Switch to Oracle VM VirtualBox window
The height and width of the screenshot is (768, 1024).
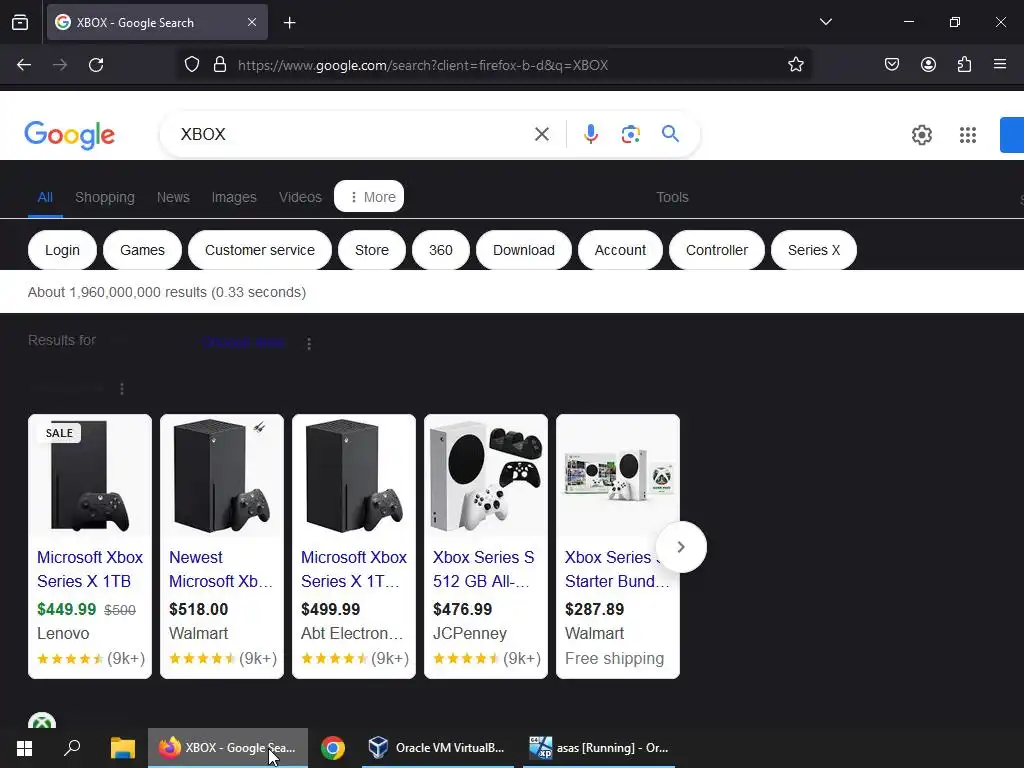(x=438, y=748)
